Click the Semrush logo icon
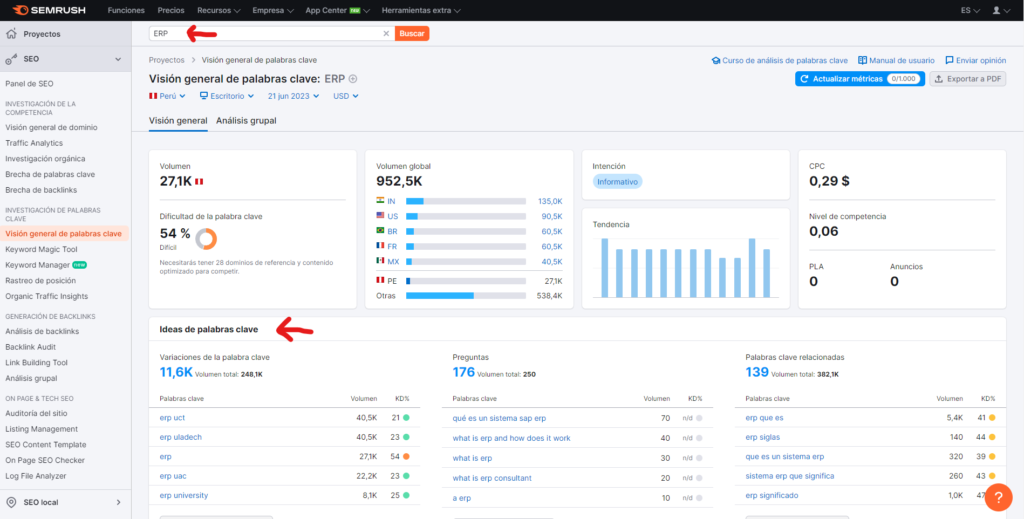This screenshot has height=519, width=1024. [x=20, y=10]
